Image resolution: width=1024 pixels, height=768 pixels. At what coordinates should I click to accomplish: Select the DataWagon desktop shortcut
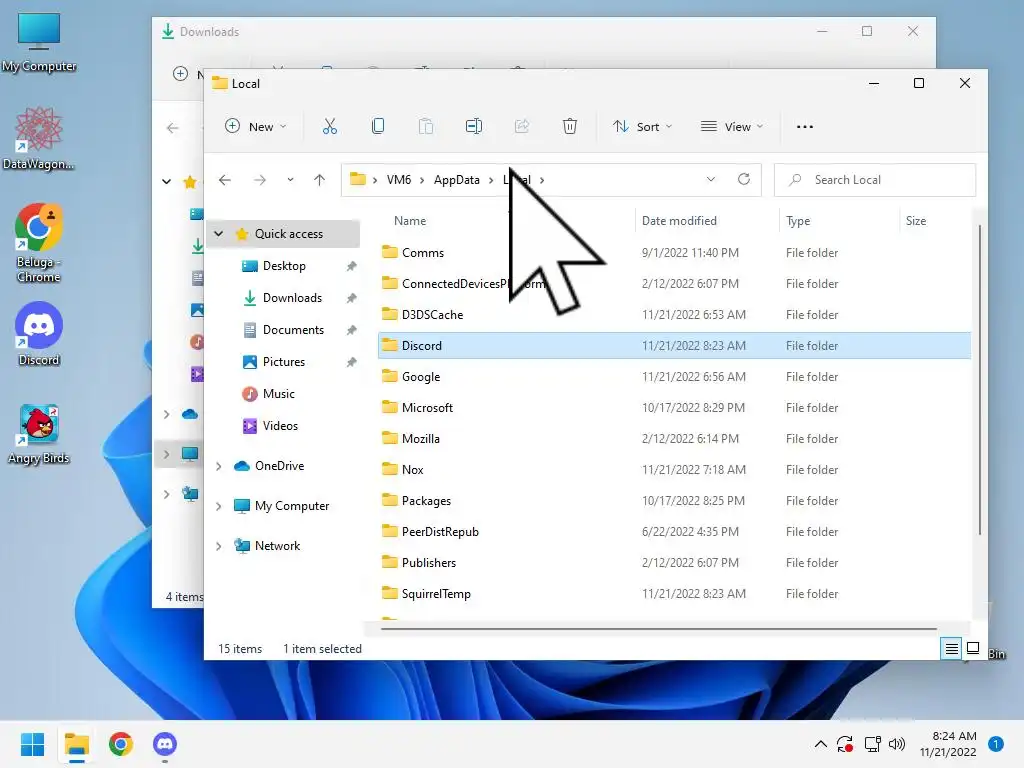click(39, 138)
